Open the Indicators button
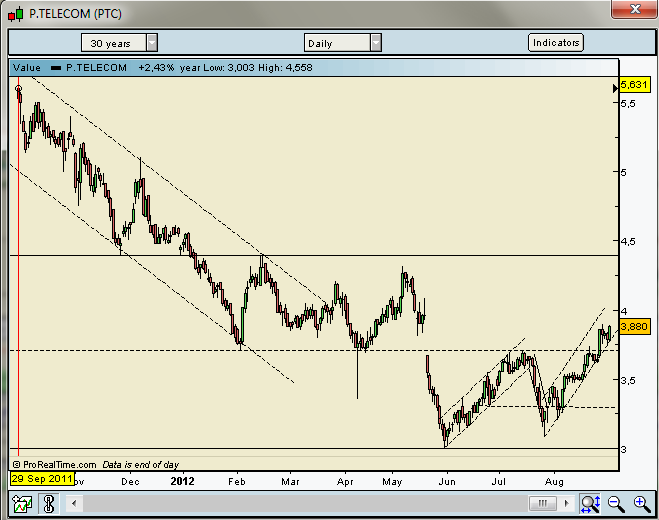Image resolution: width=659 pixels, height=520 pixels. click(556, 42)
